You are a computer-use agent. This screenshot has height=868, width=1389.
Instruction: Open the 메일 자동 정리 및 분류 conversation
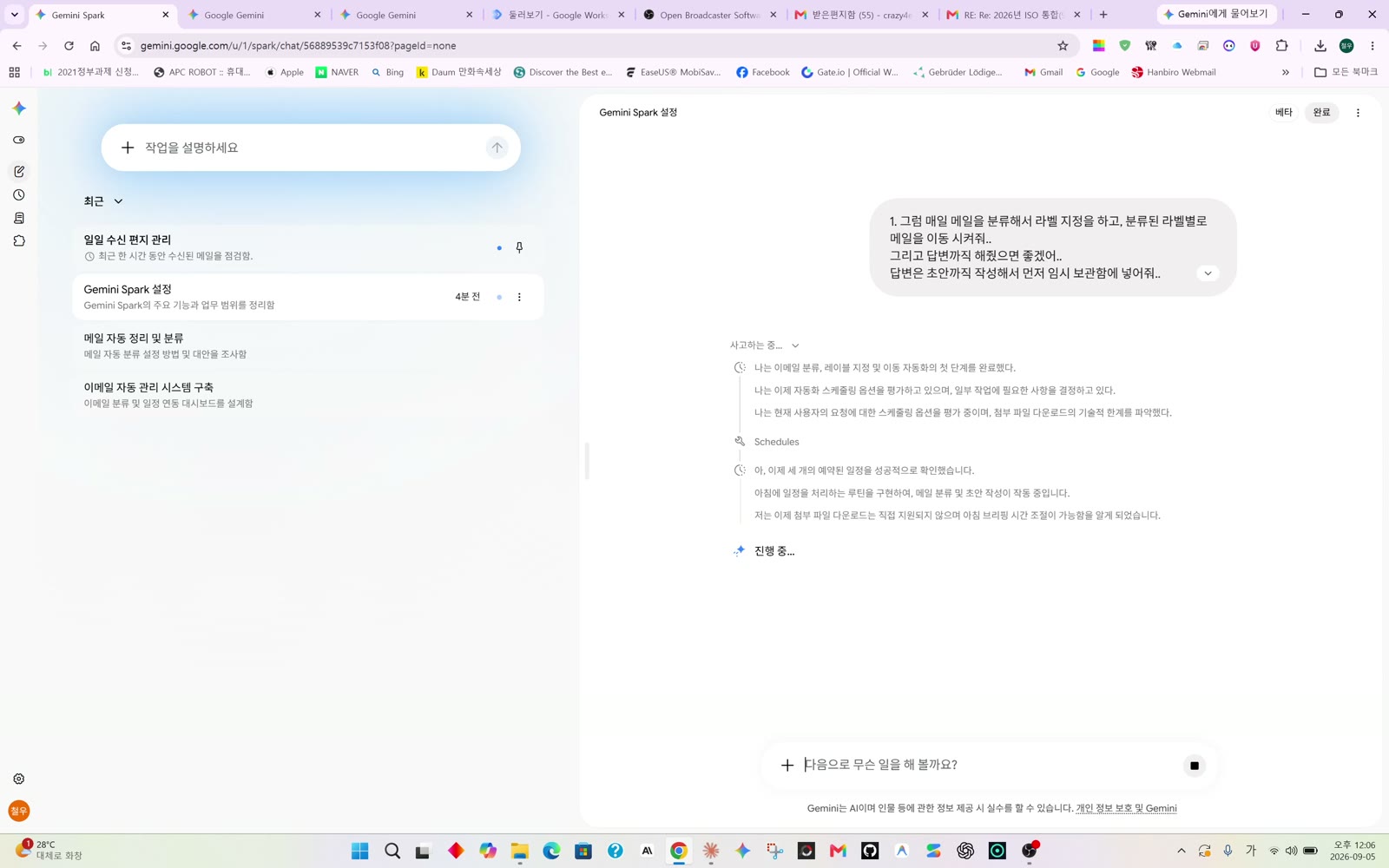click(x=308, y=345)
